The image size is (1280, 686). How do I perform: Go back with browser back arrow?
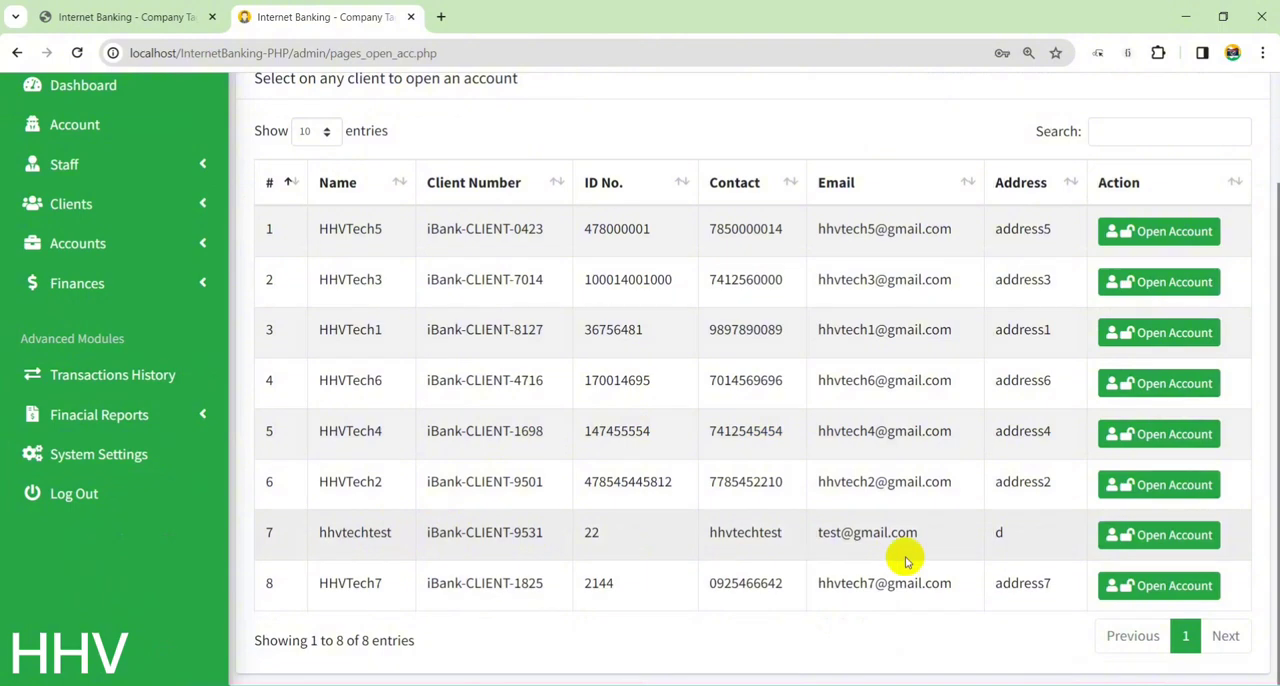point(17,53)
